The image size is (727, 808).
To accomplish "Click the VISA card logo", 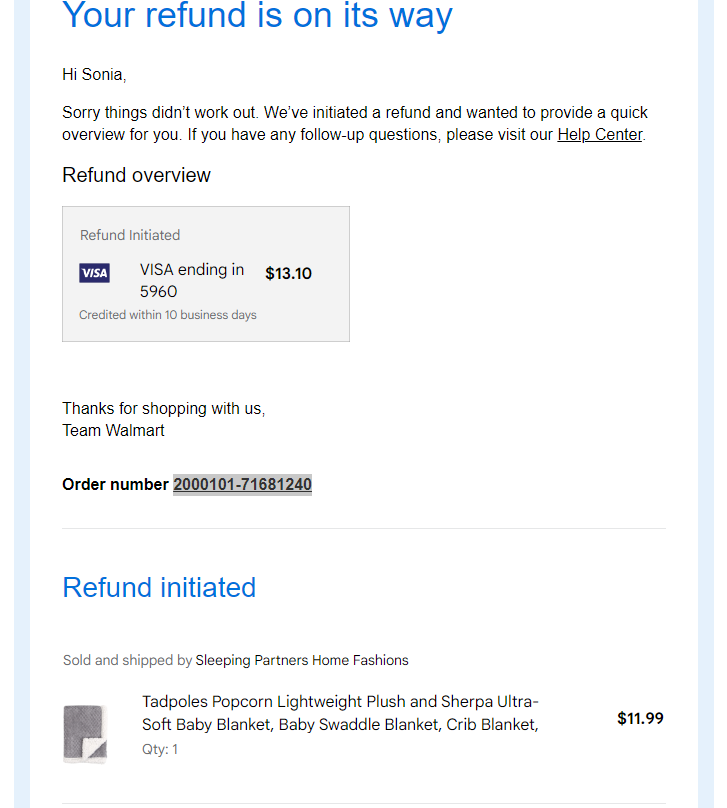I will click(x=94, y=273).
